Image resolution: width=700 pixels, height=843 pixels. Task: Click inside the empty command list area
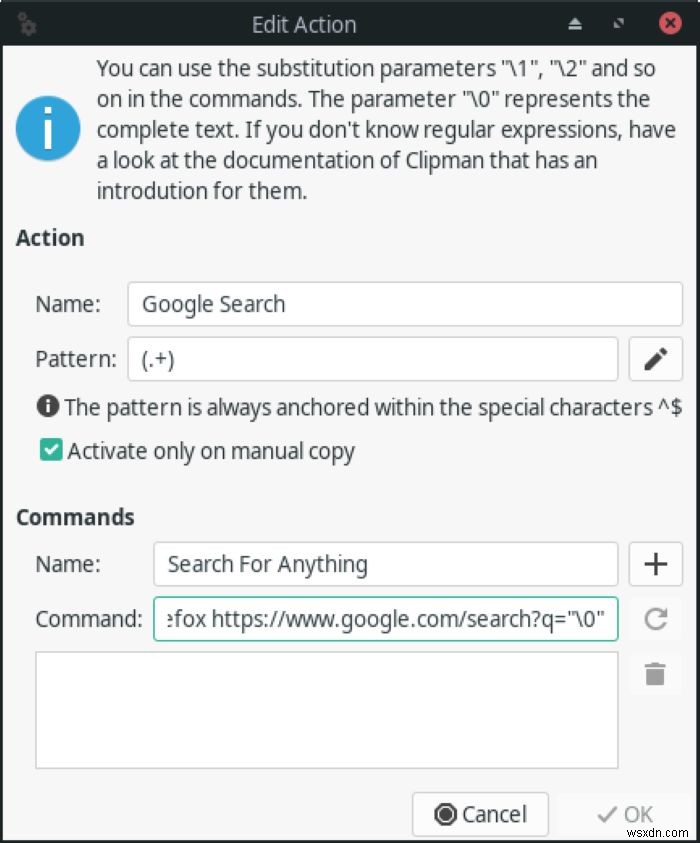pos(325,710)
